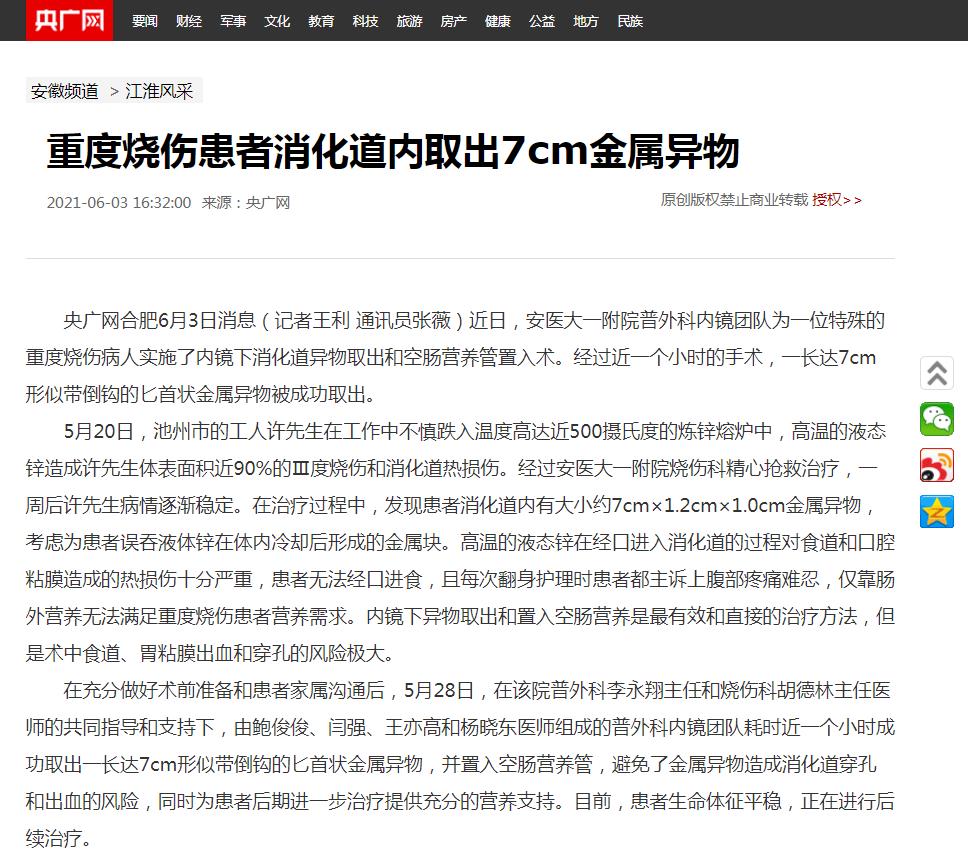Navigate to 科技 section

click(365, 21)
